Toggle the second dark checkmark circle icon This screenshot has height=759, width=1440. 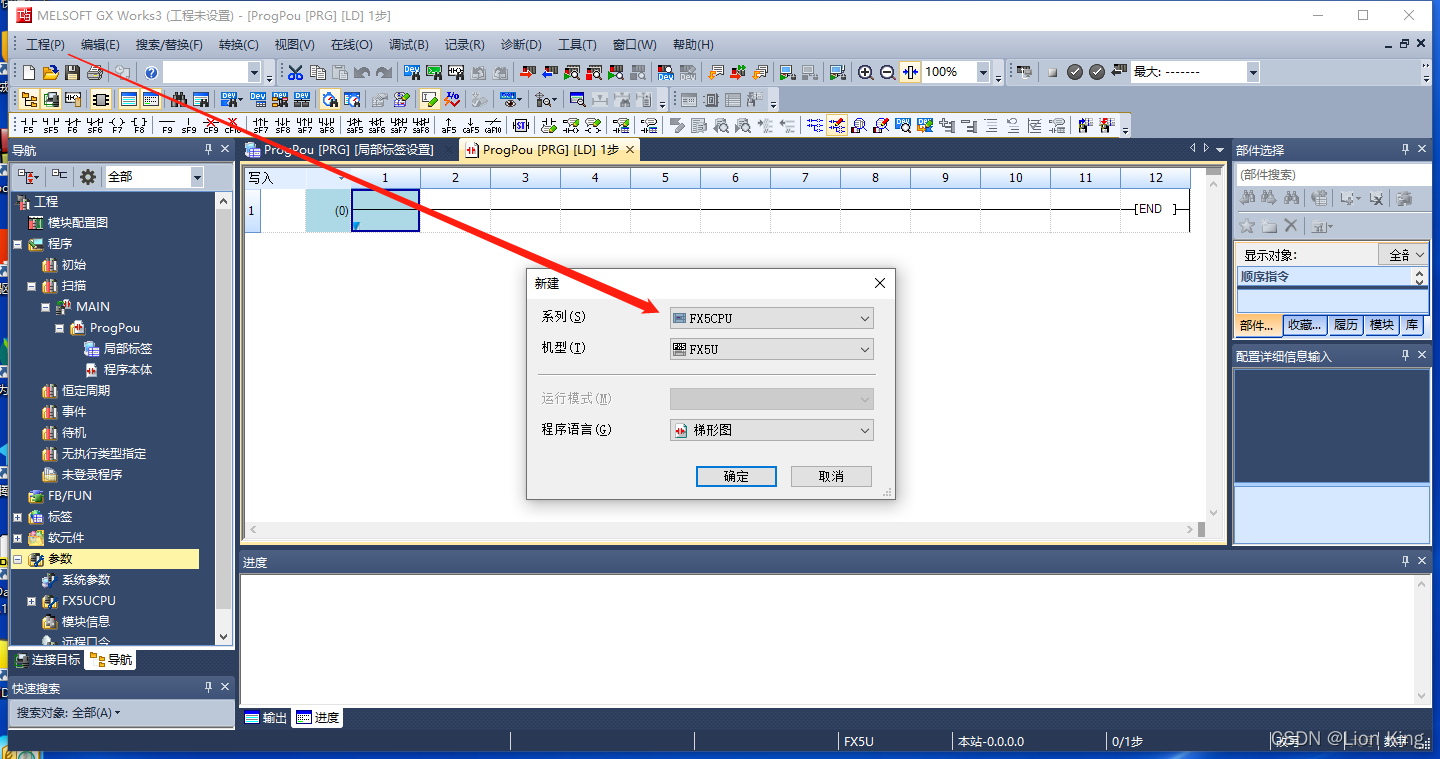1097,72
